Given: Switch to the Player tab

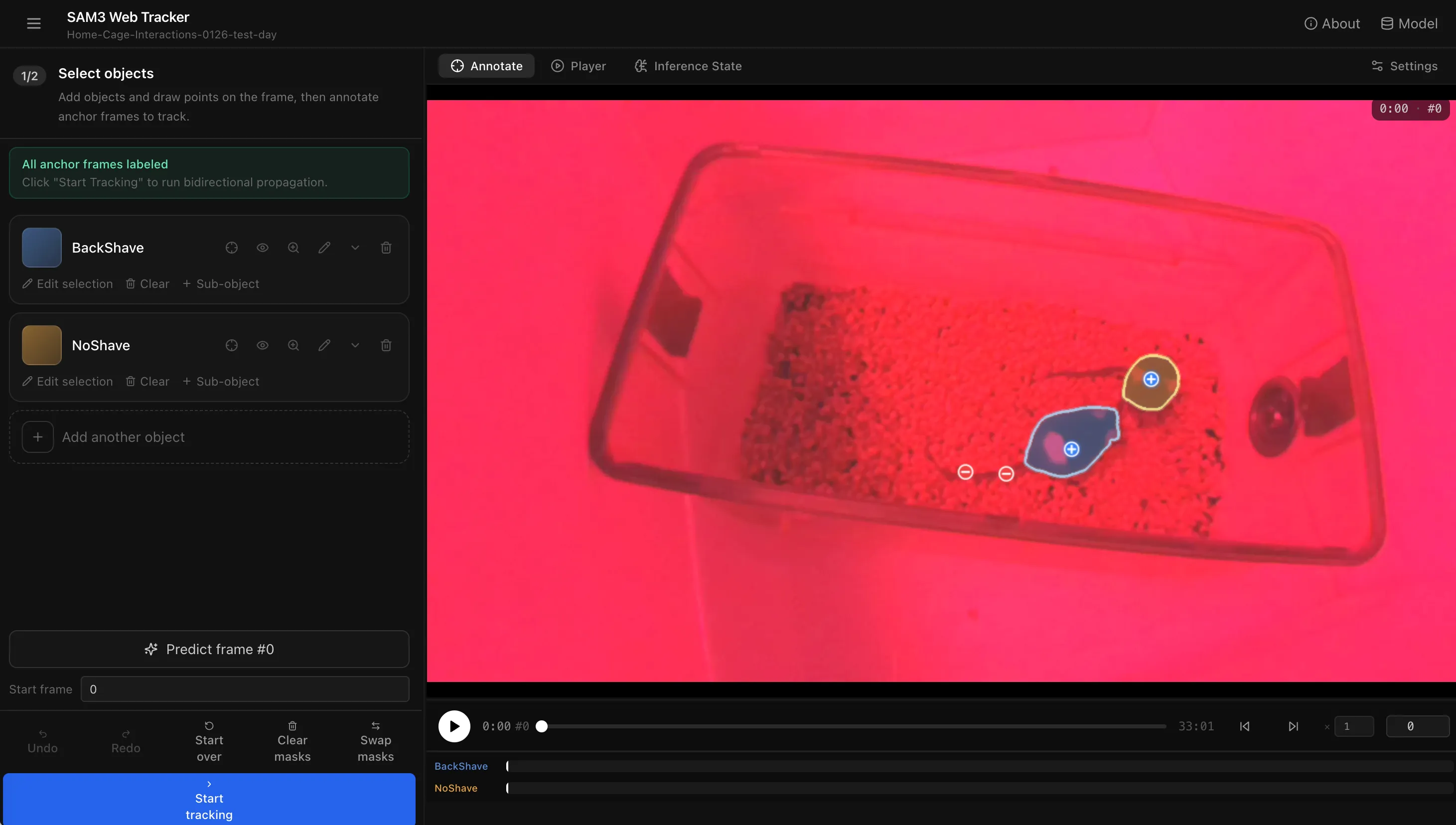Looking at the screenshot, I should [x=579, y=66].
